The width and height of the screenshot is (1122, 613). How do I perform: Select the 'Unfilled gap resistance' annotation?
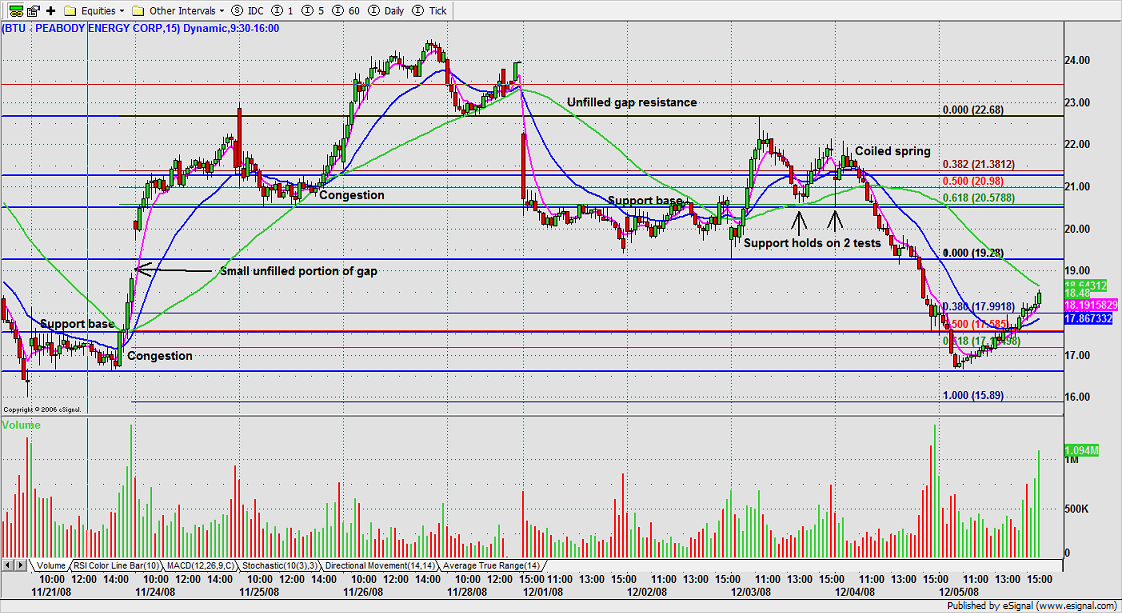coord(632,102)
